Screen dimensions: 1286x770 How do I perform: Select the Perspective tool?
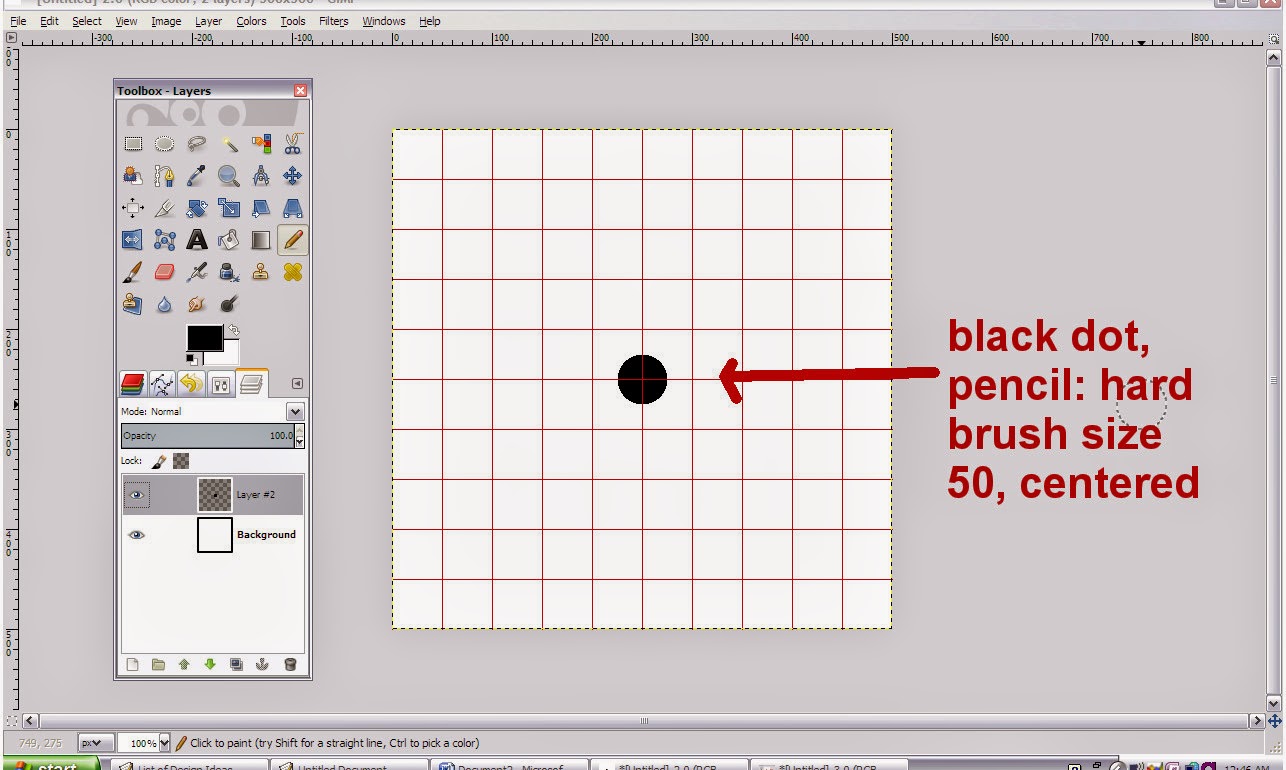[x=293, y=208]
